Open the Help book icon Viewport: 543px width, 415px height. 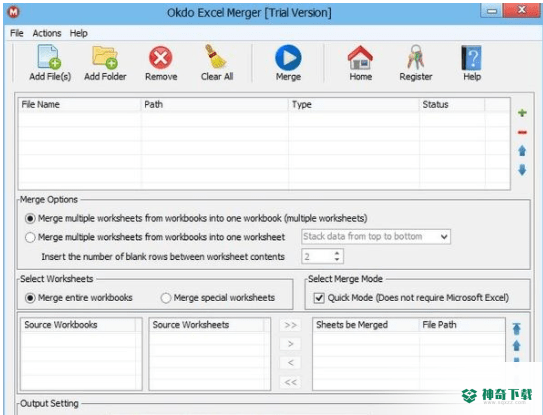coord(471,58)
